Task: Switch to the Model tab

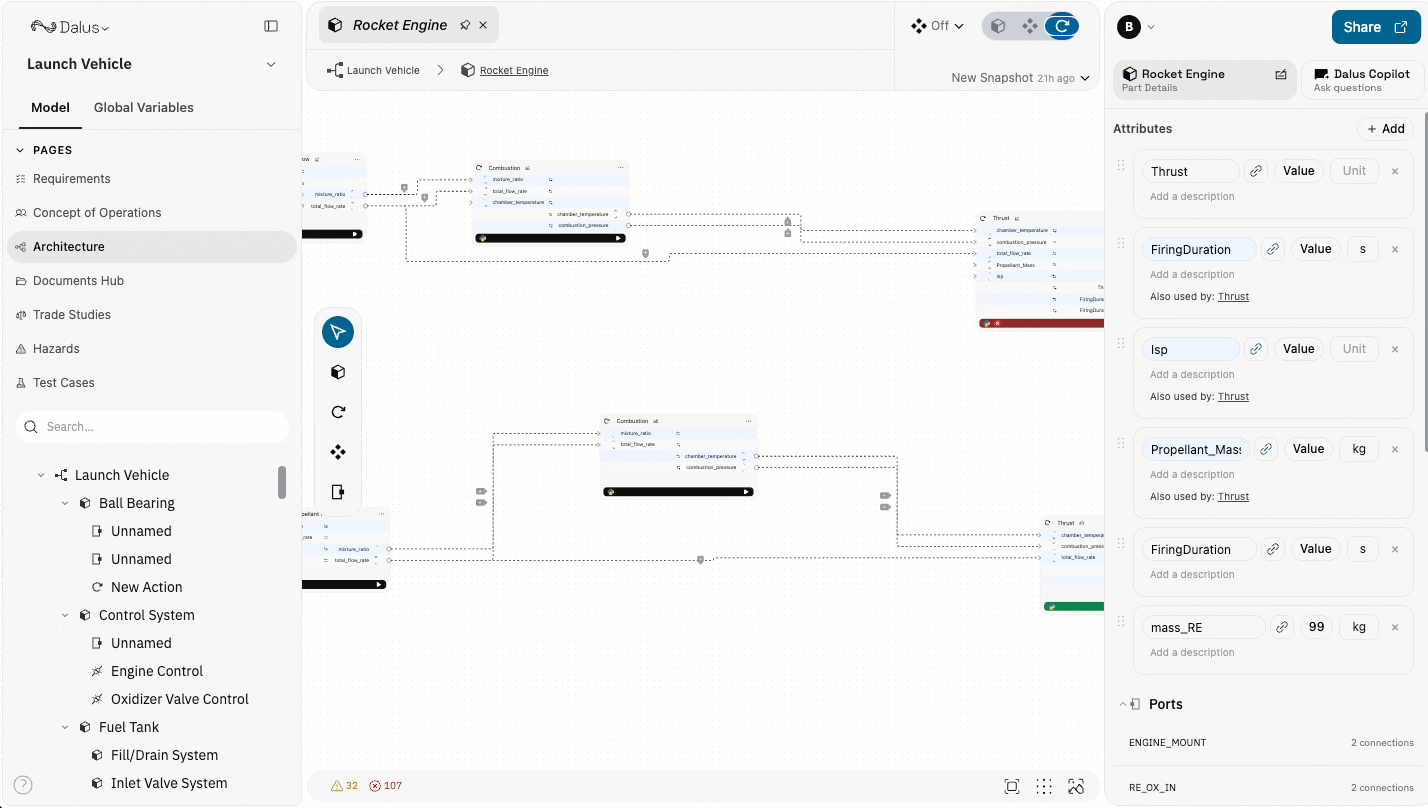Action: [x=50, y=108]
